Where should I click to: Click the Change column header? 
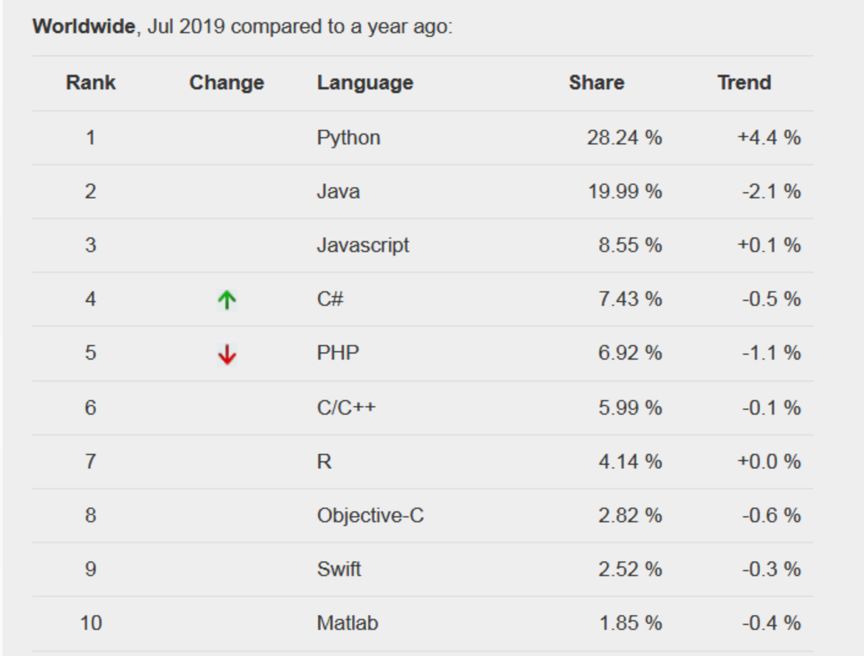[x=227, y=83]
